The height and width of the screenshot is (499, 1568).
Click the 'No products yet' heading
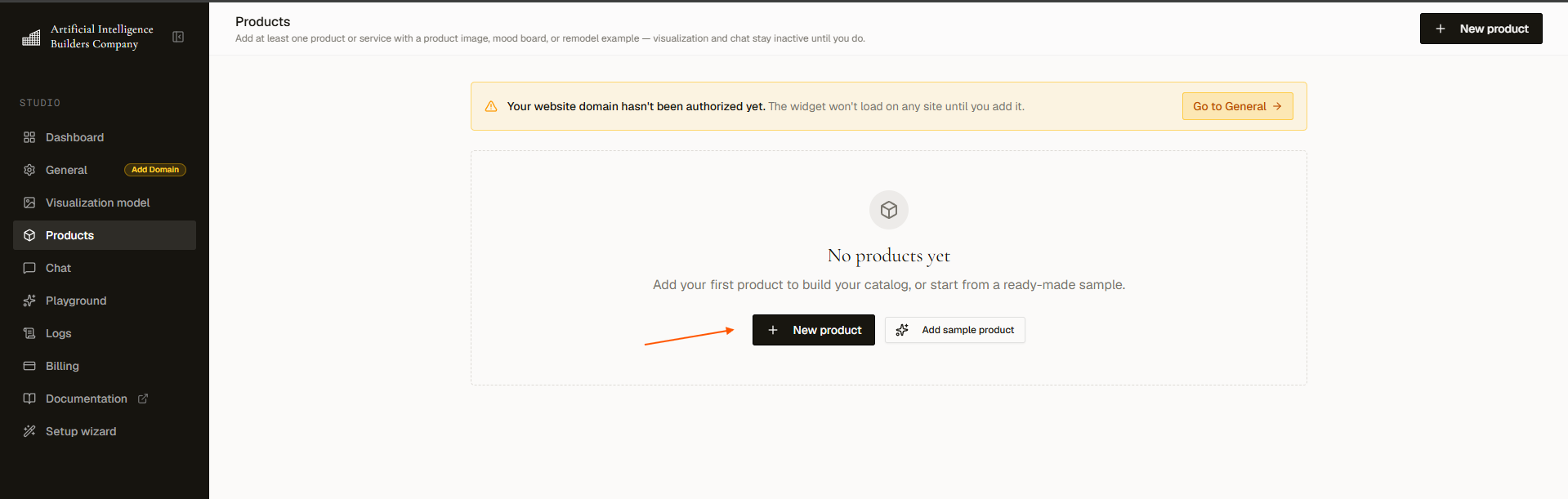coord(889,256)
